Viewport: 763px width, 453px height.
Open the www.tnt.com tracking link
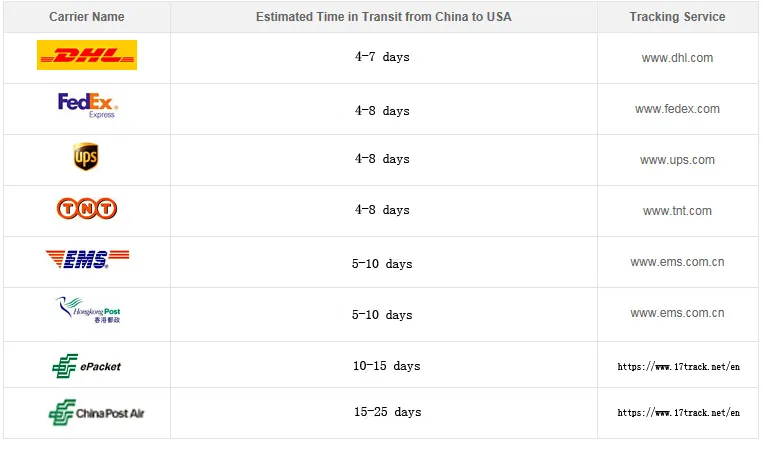pyautogui.click(x=677, y=211)
